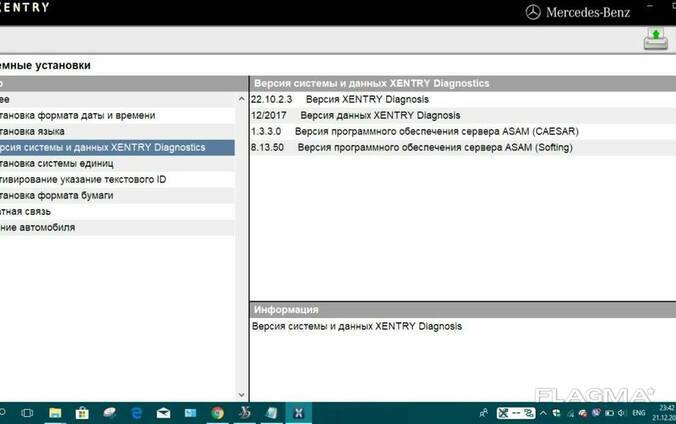This screenshot has width=676, height=424.
Task: Select the language setting item
Action: [40, 131]
